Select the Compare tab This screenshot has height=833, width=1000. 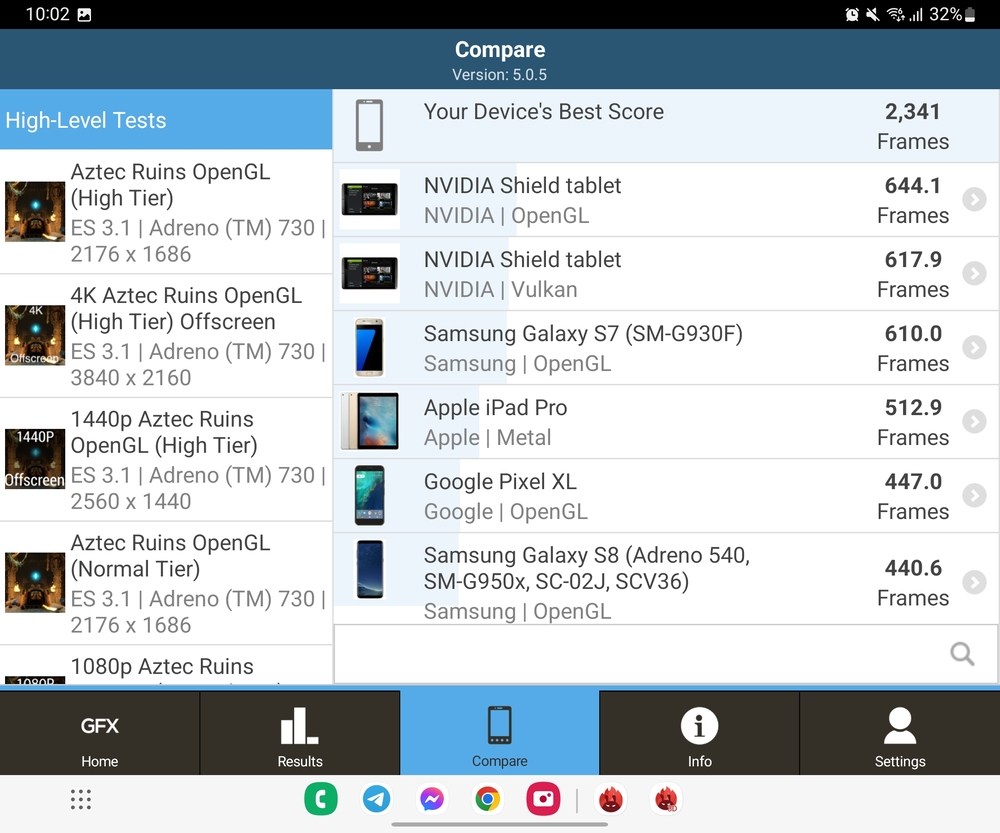point(499,733)
